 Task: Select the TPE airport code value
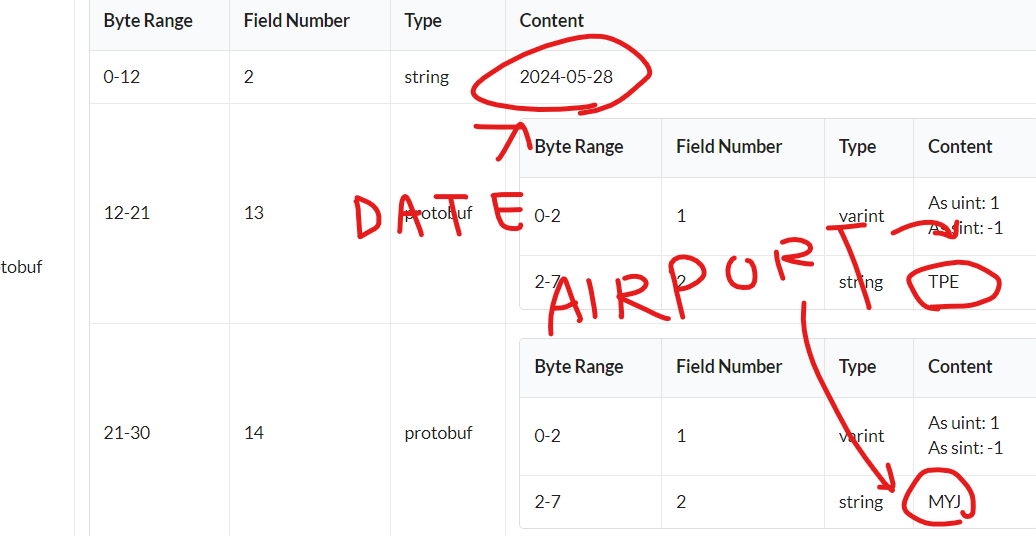coord(943,282)
